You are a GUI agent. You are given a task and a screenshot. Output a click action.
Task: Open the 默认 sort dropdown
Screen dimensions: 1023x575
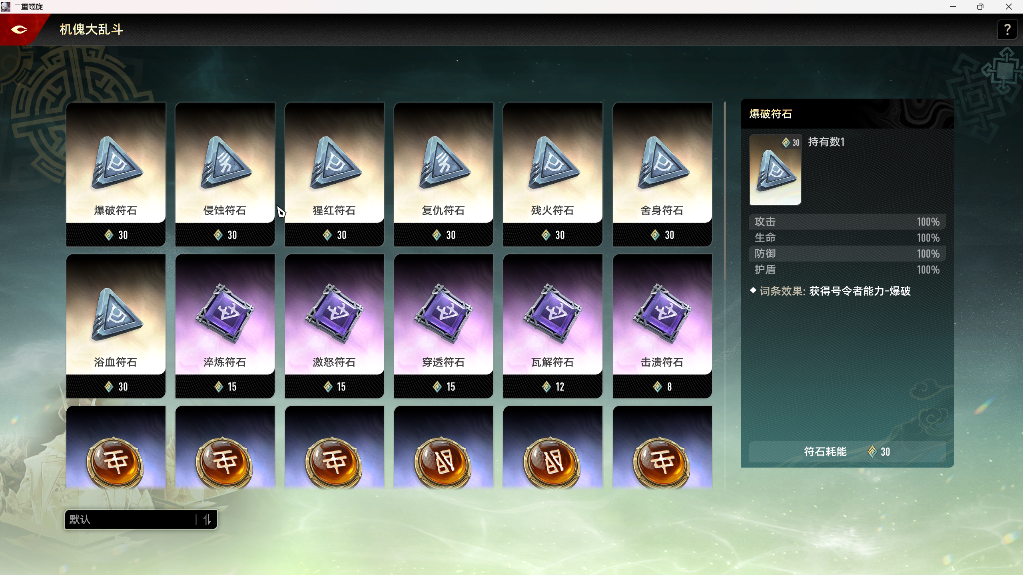coord(130,520)
